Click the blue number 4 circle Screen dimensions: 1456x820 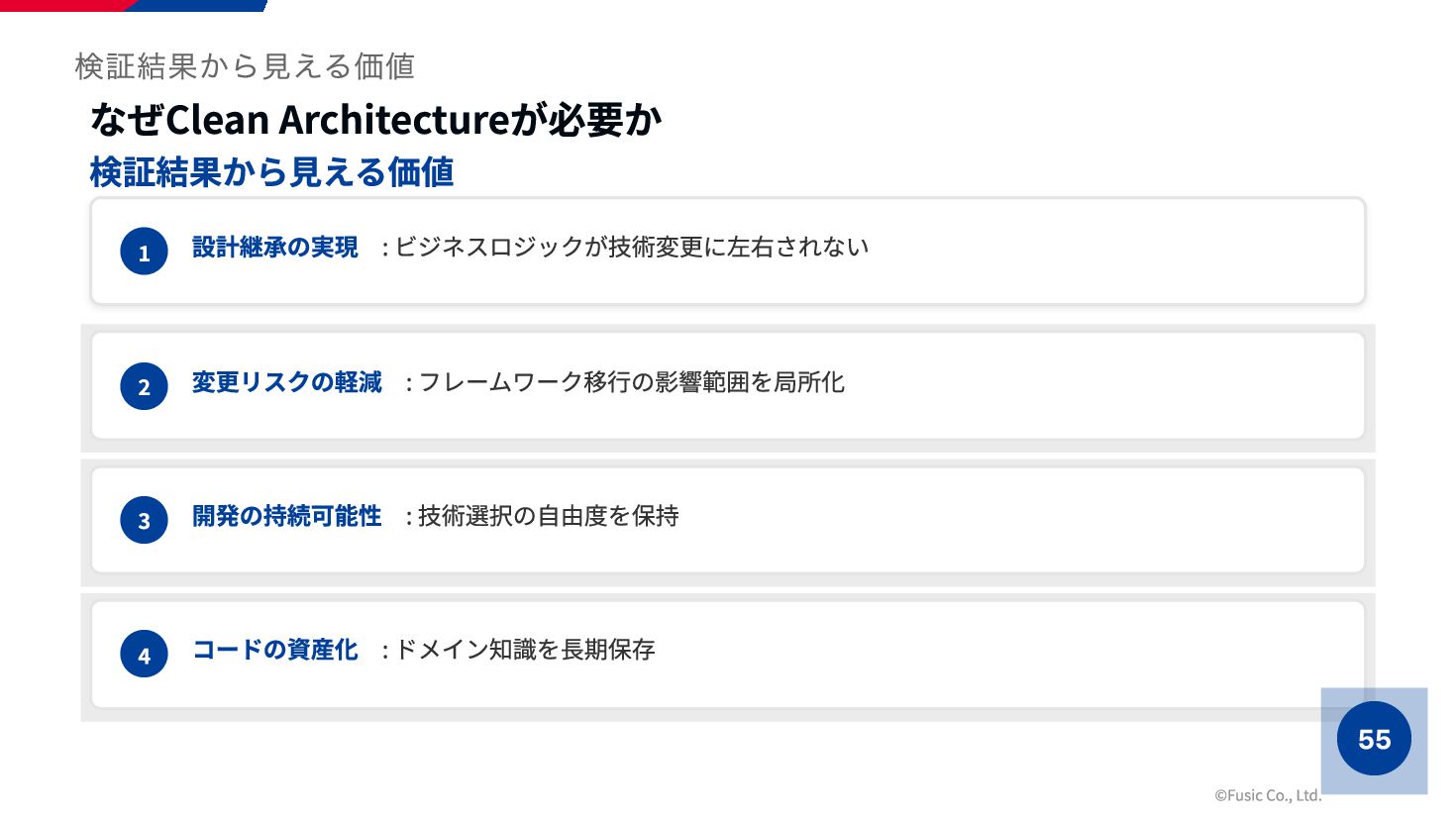[x=144, y=654]
